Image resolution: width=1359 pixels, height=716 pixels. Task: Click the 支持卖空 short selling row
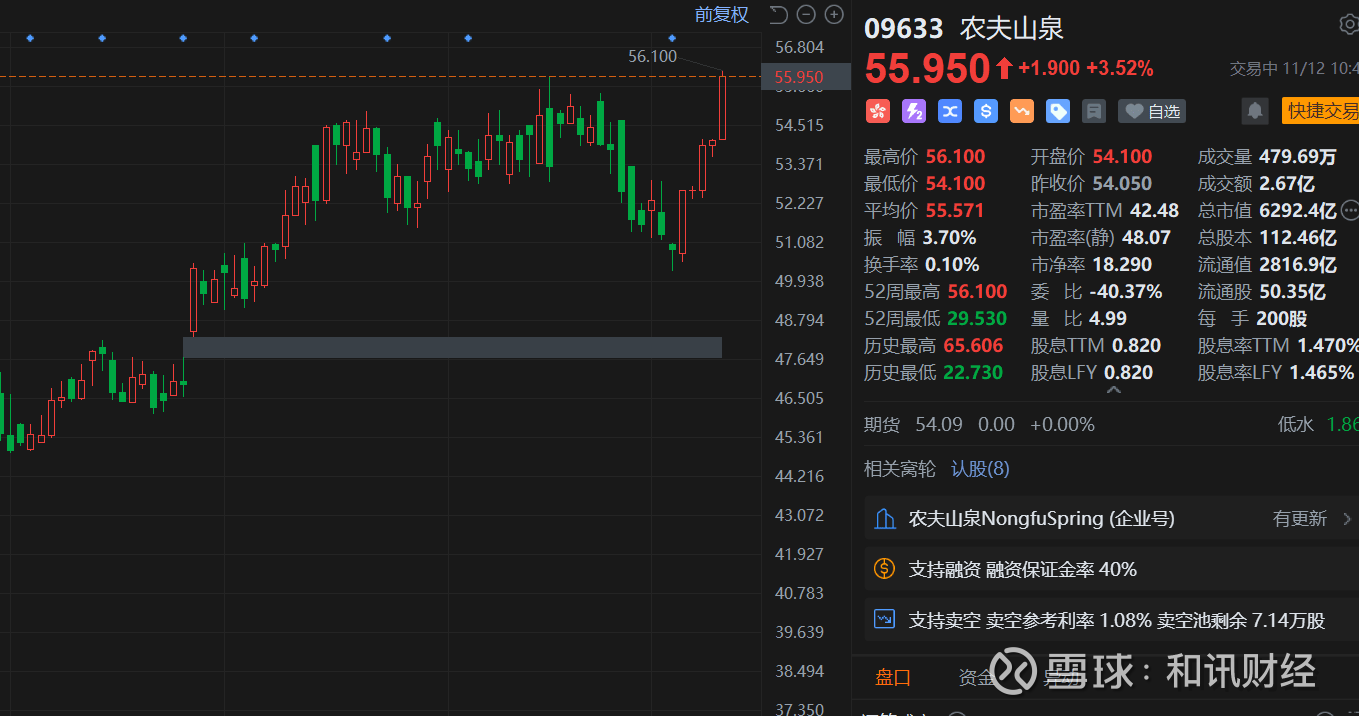click(x=1111, y=620)
